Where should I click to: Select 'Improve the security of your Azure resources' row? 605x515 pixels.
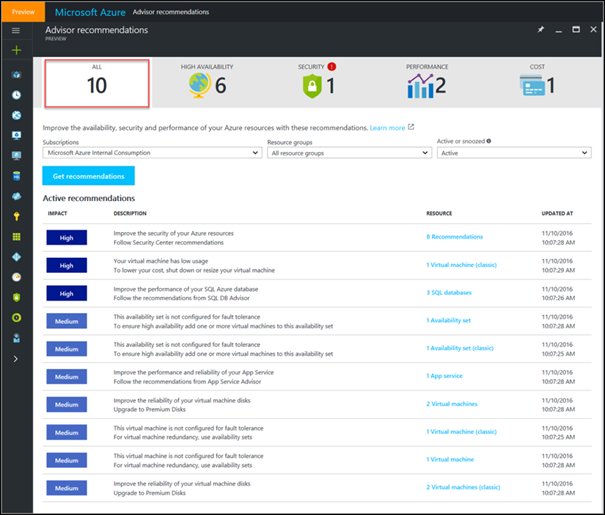[317, 238]
